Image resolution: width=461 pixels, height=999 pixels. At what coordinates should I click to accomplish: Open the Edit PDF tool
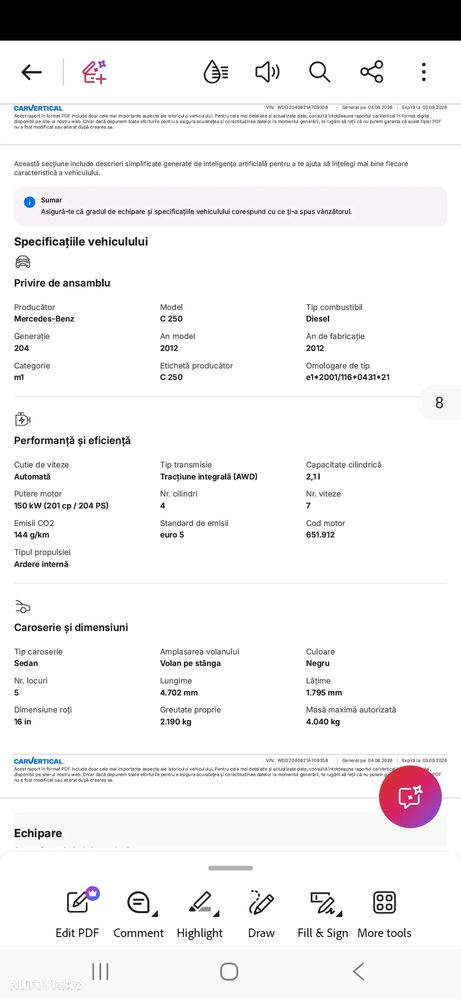pyautogui.click(x=78, y=914)
